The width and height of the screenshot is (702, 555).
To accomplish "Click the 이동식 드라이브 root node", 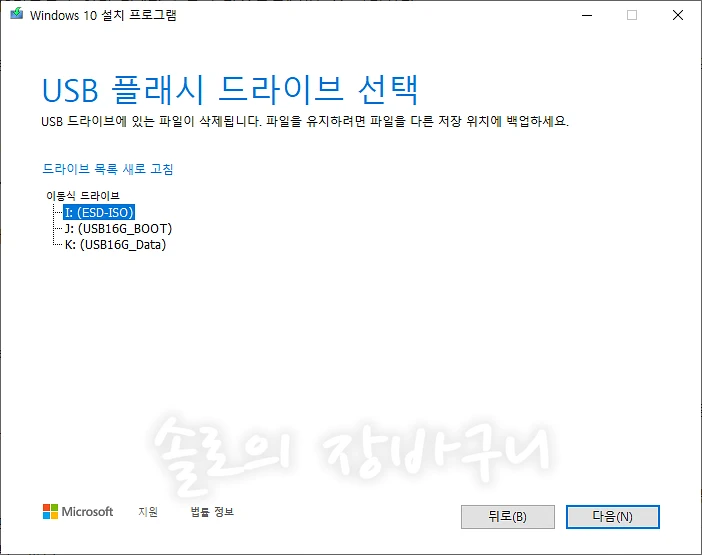I will pyautogui.click(x=83, y=196).
